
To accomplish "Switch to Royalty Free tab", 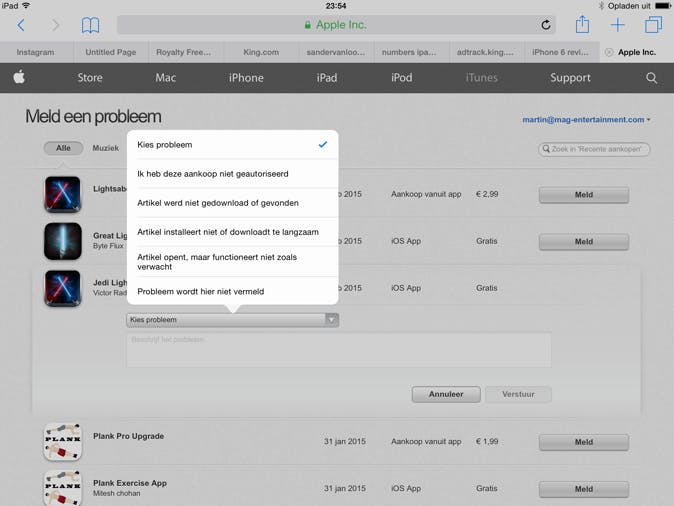I will point(184,52).
